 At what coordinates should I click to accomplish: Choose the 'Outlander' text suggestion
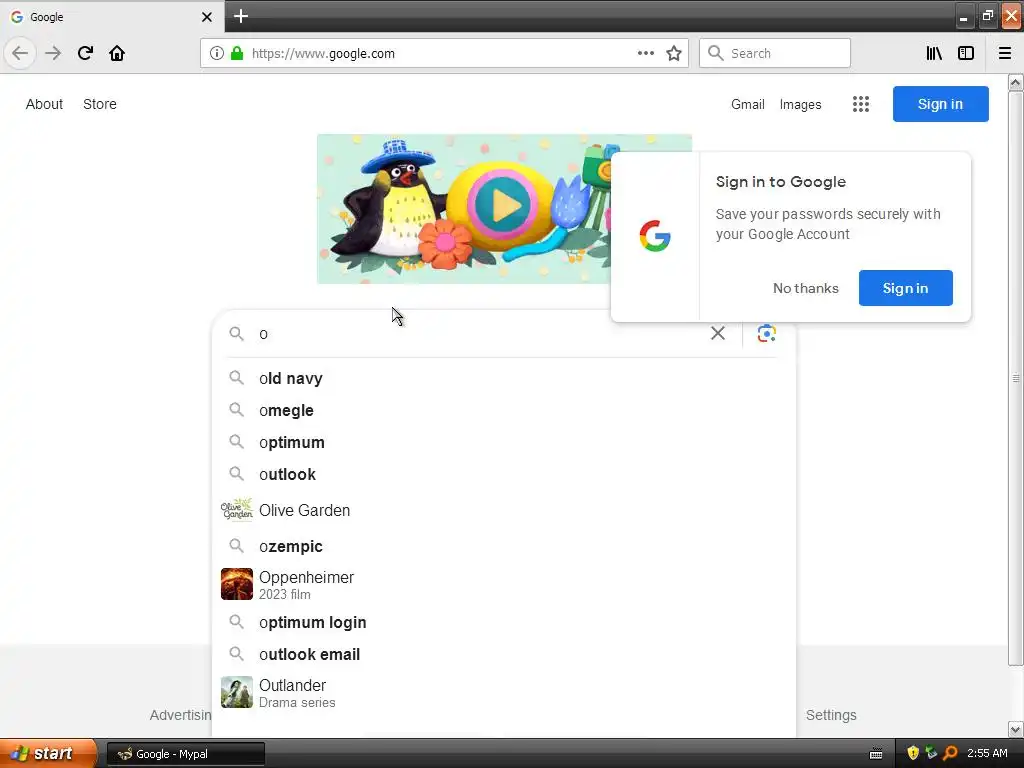(293, 685)
